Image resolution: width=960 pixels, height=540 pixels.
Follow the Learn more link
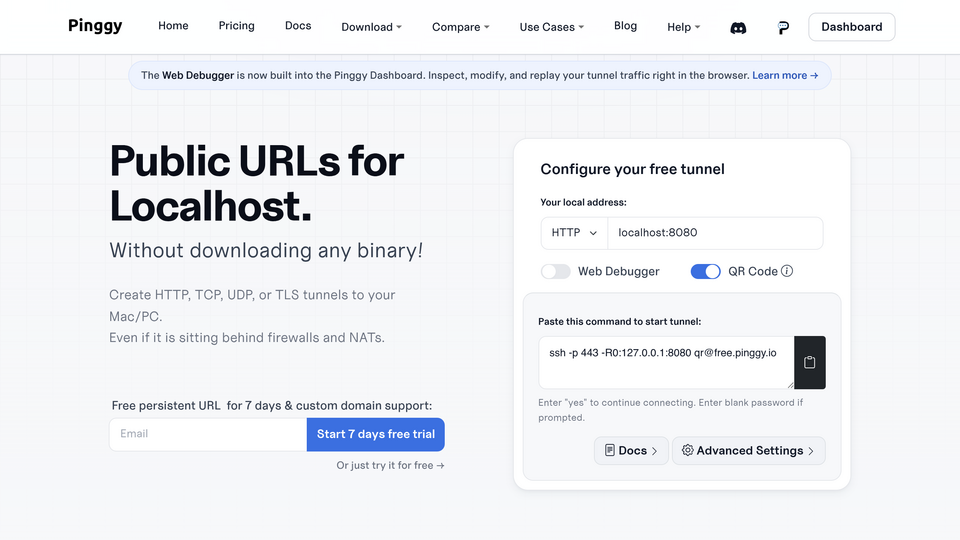point(785,75)
